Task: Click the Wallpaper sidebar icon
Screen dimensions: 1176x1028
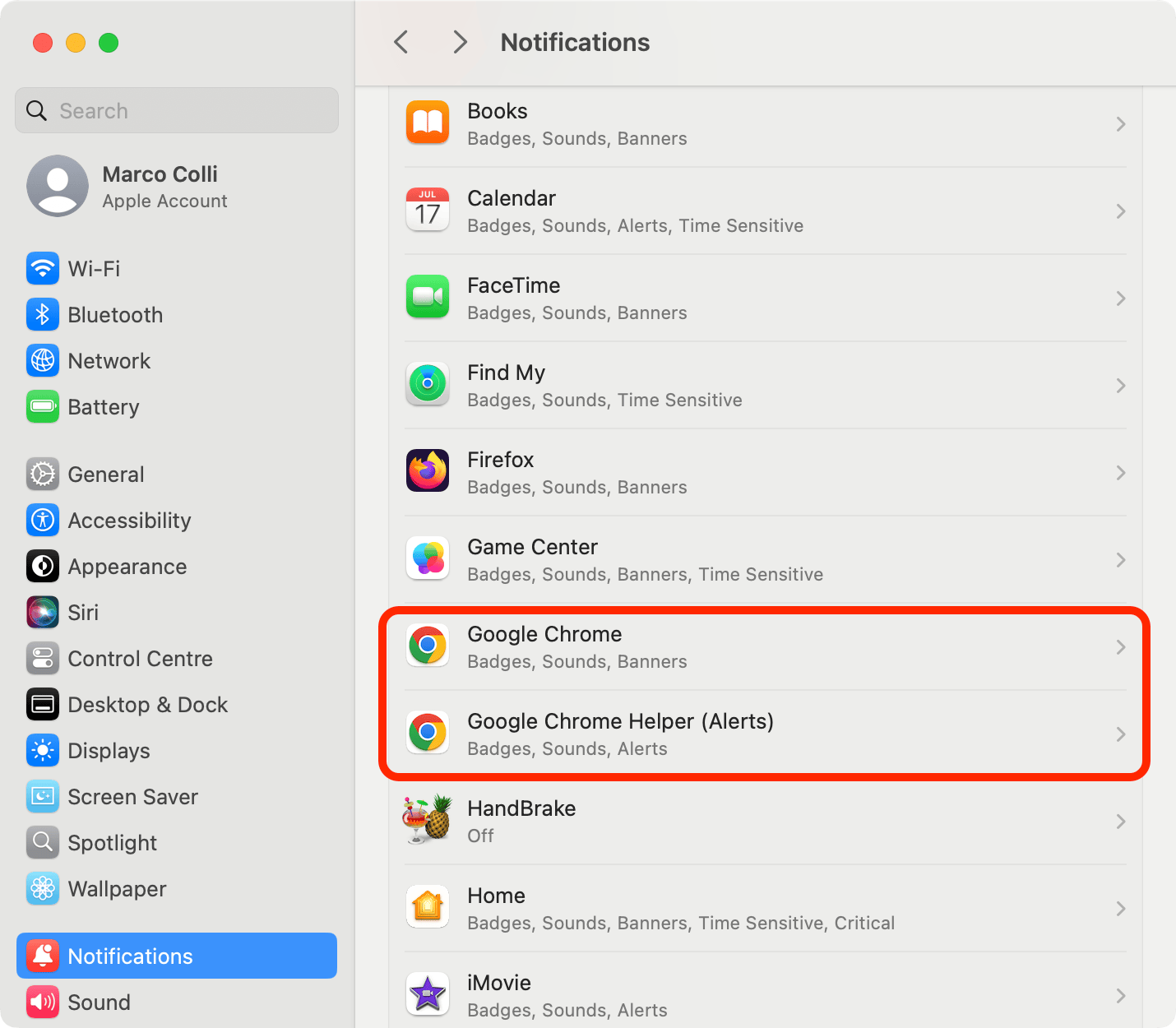Action: 43,889
